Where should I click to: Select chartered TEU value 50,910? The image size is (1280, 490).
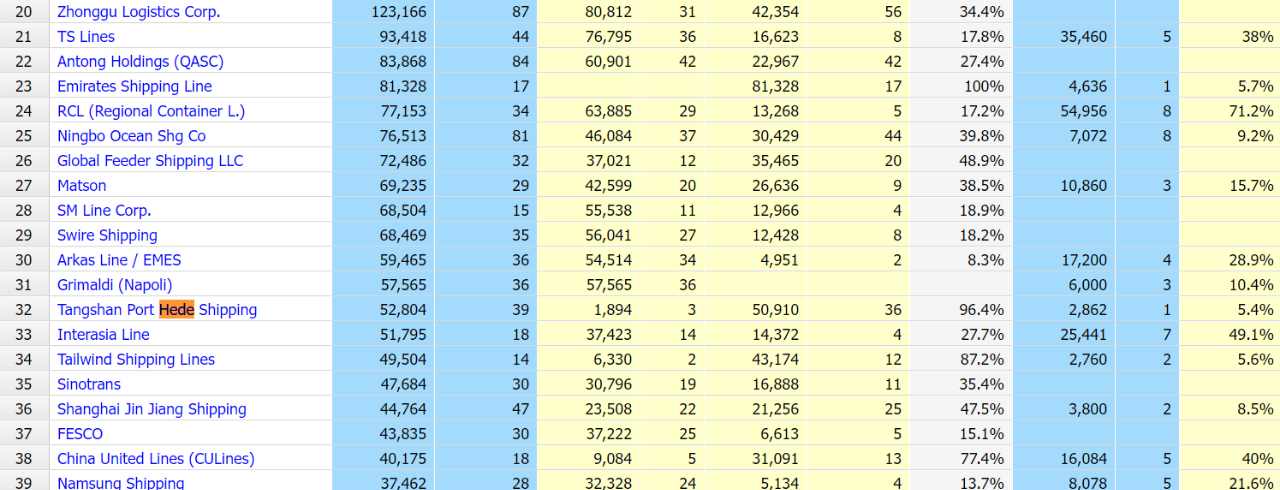coord(775,310)
